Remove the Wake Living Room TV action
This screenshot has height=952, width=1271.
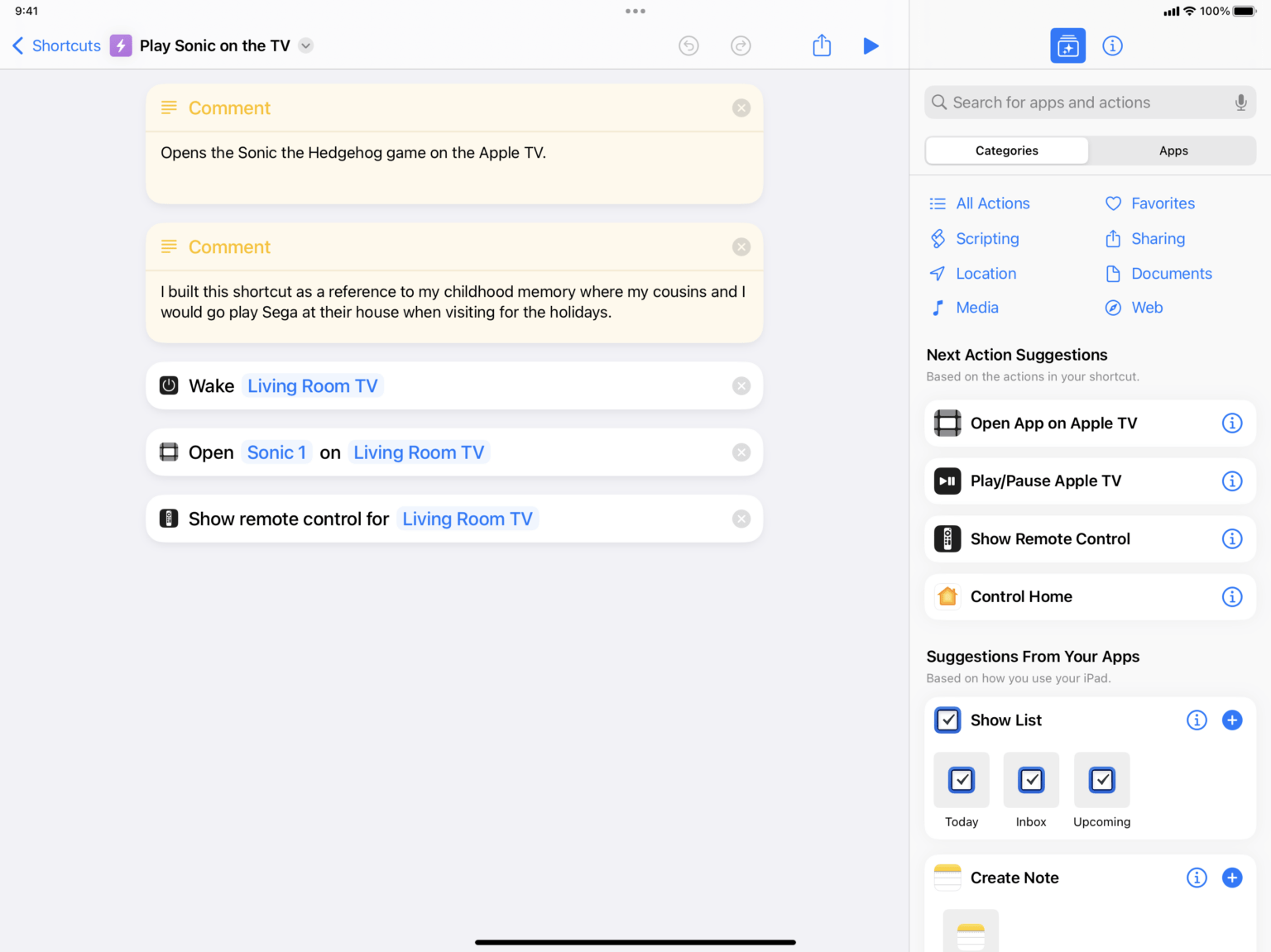(x=741, y=386)
